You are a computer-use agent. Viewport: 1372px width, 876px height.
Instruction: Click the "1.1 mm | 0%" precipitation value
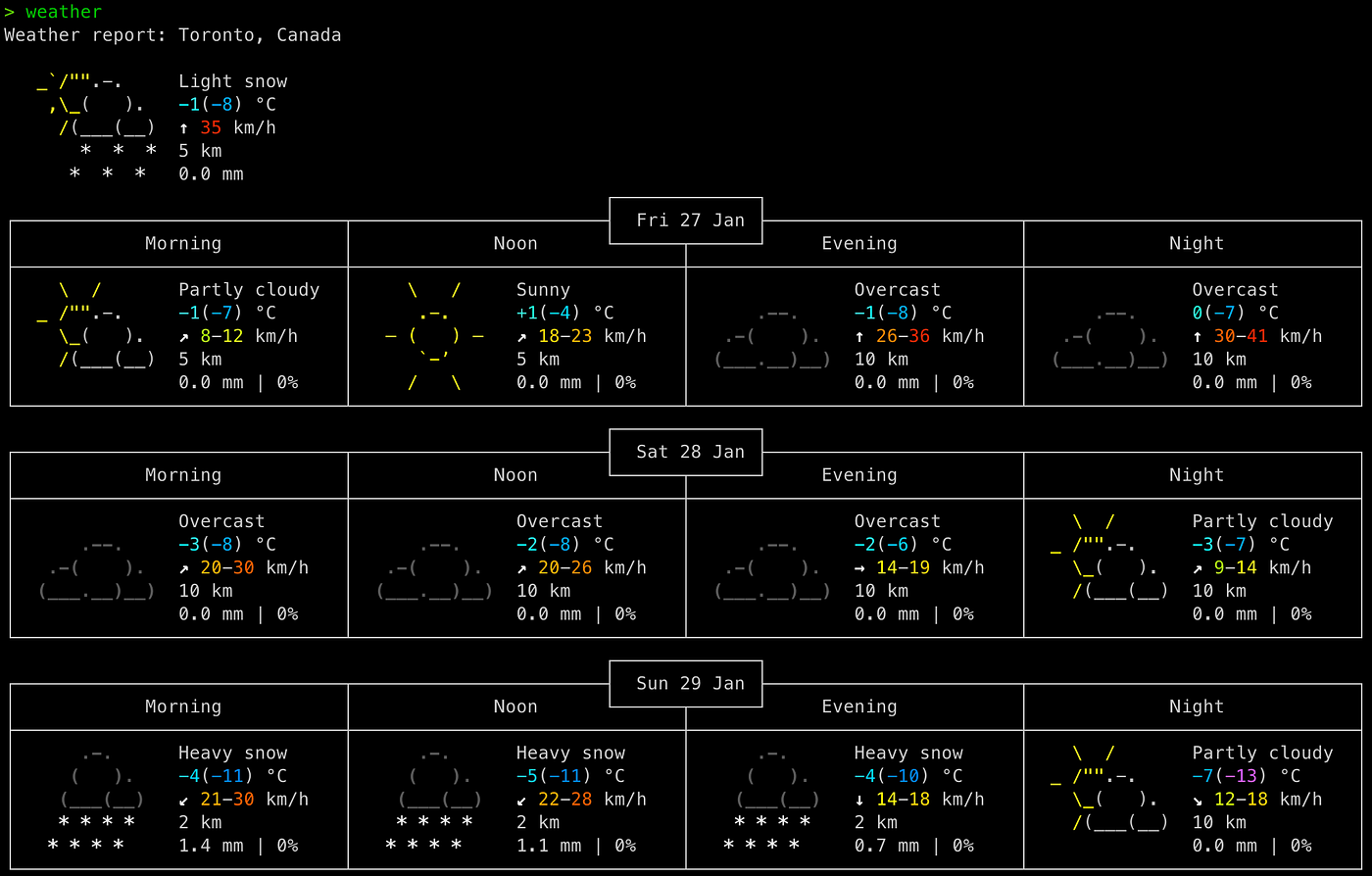point(576,846)
